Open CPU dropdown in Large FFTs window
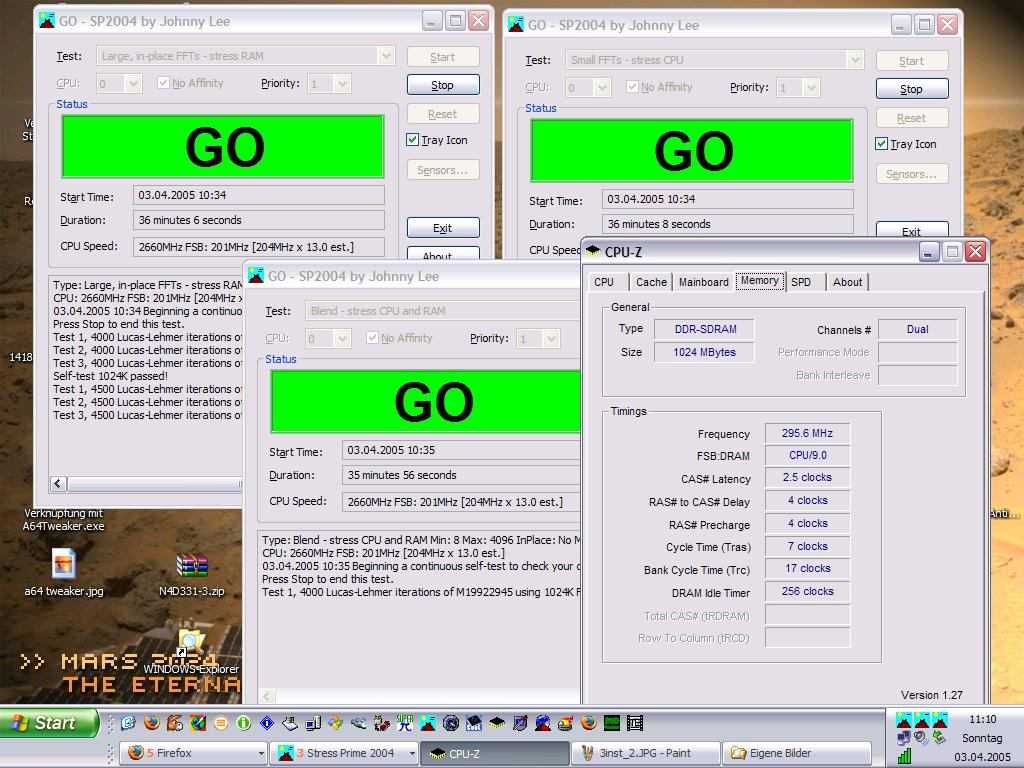Viewport: 1024px width, 768px height. click(x=133, y=83)
